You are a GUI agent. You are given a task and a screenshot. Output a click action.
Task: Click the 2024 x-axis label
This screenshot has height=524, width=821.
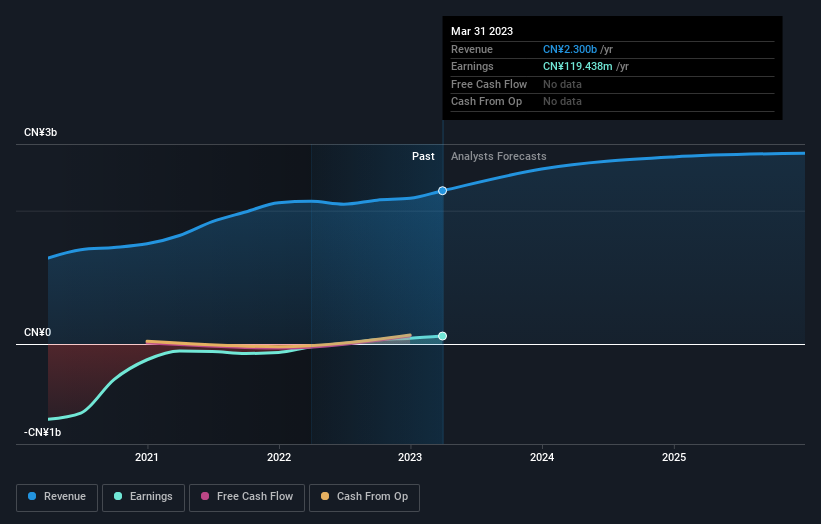click(x=542, y=457)
